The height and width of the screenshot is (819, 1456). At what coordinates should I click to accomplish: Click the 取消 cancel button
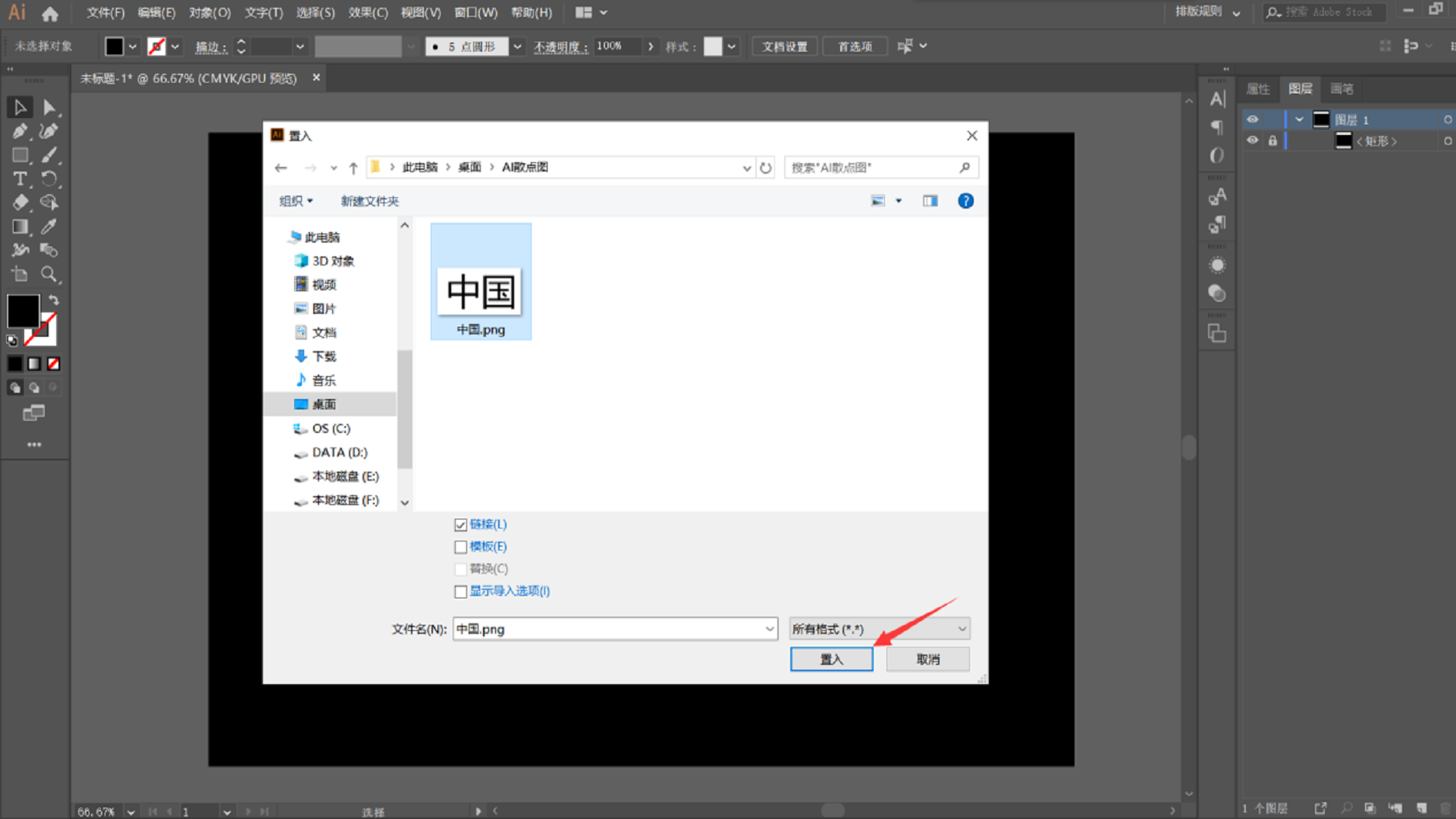927,659
